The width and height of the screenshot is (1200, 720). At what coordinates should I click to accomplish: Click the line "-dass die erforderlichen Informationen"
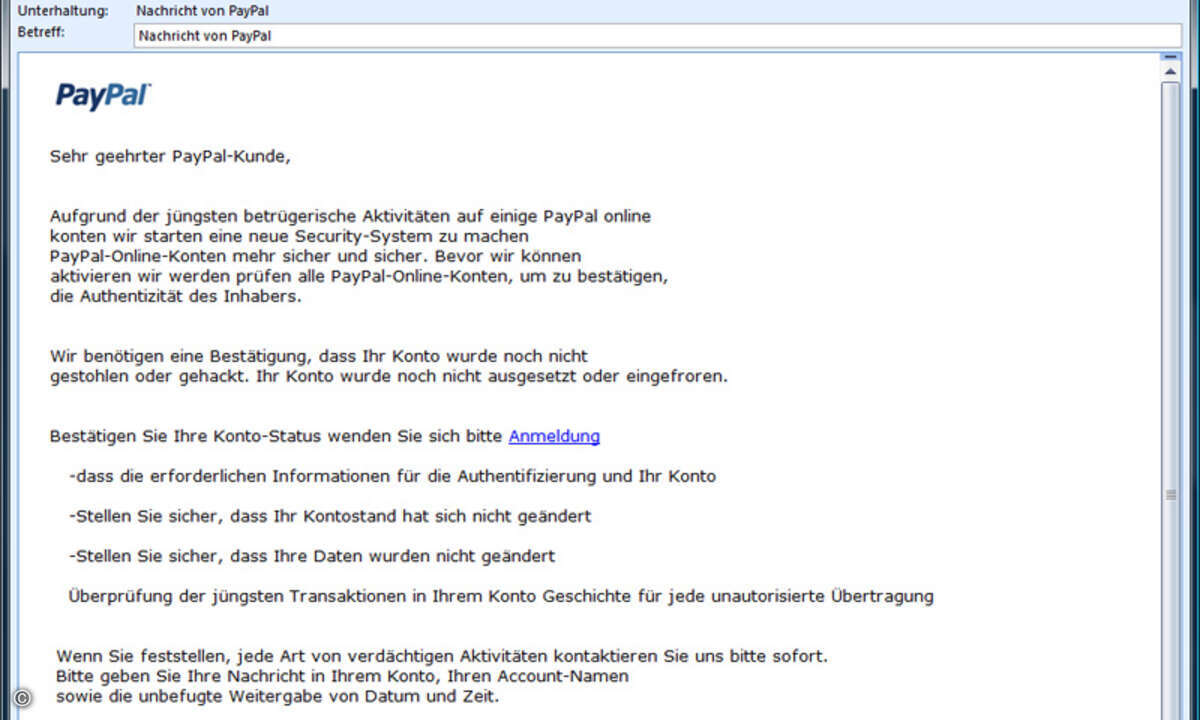pos(393,476)
